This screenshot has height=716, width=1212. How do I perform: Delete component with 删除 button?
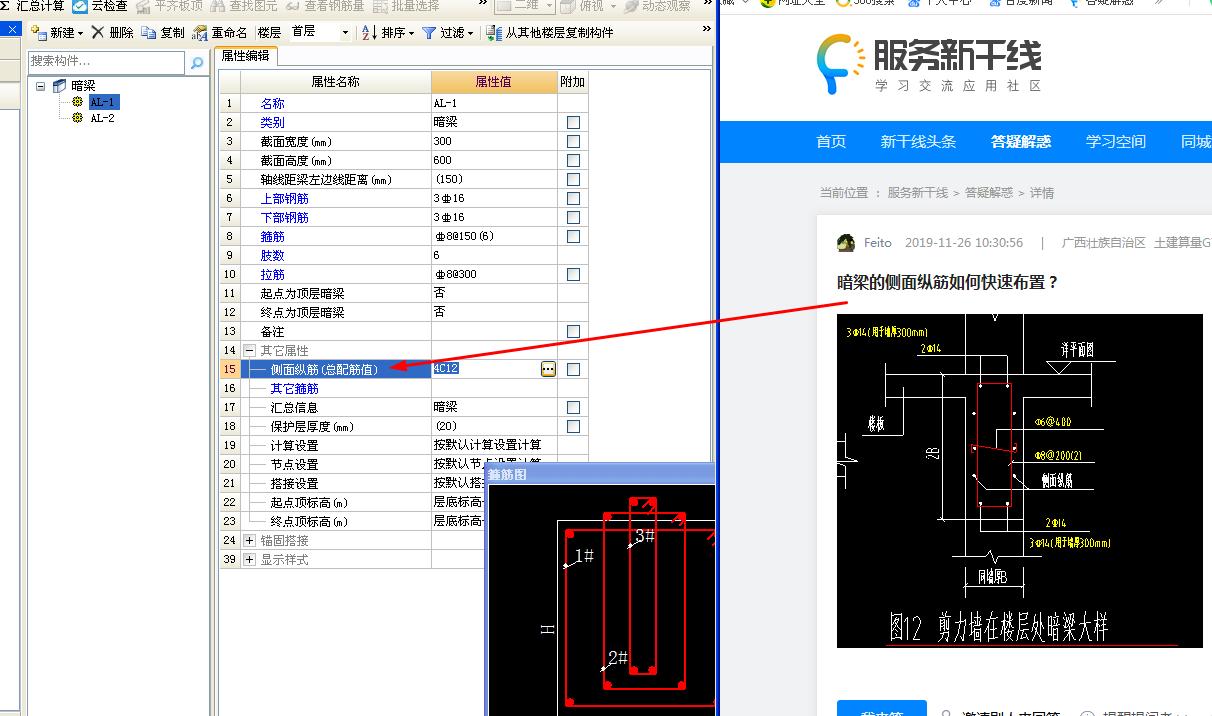tap(112, 33)
